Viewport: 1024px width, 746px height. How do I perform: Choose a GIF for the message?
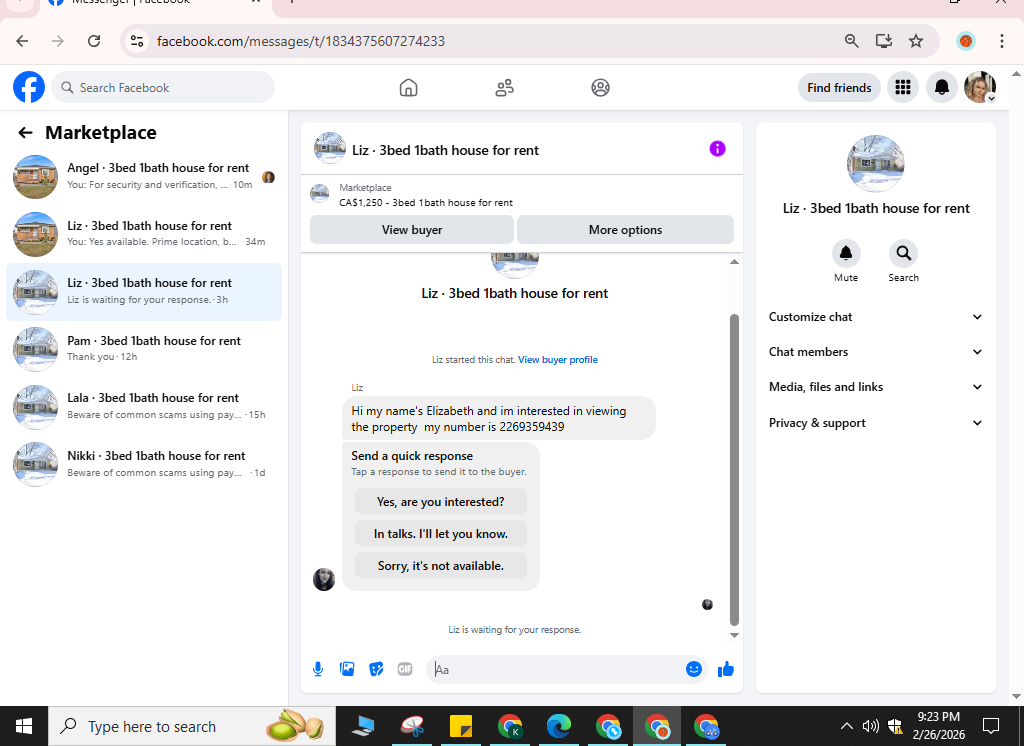click(405, 669)
